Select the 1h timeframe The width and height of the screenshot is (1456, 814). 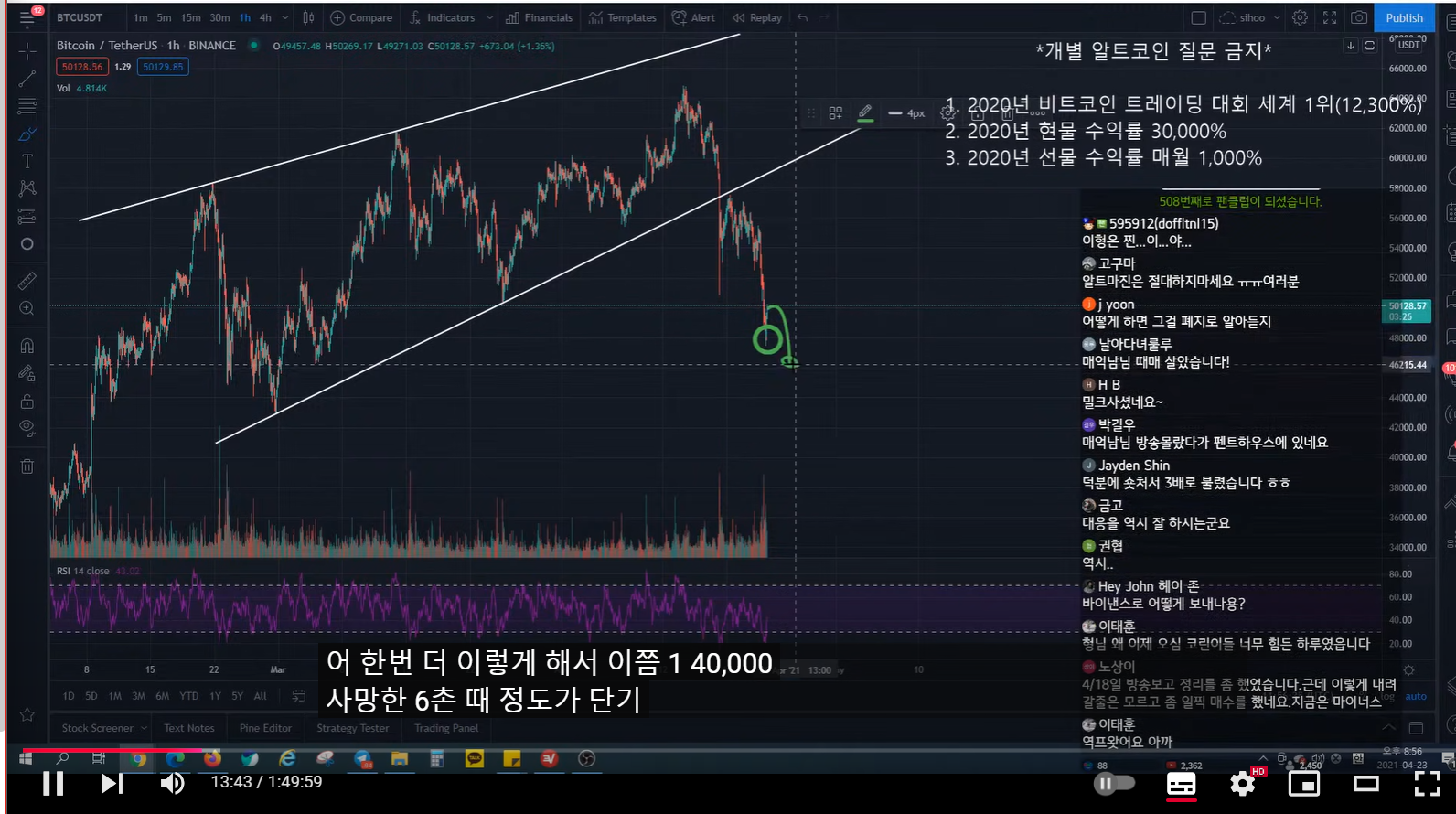245,17
